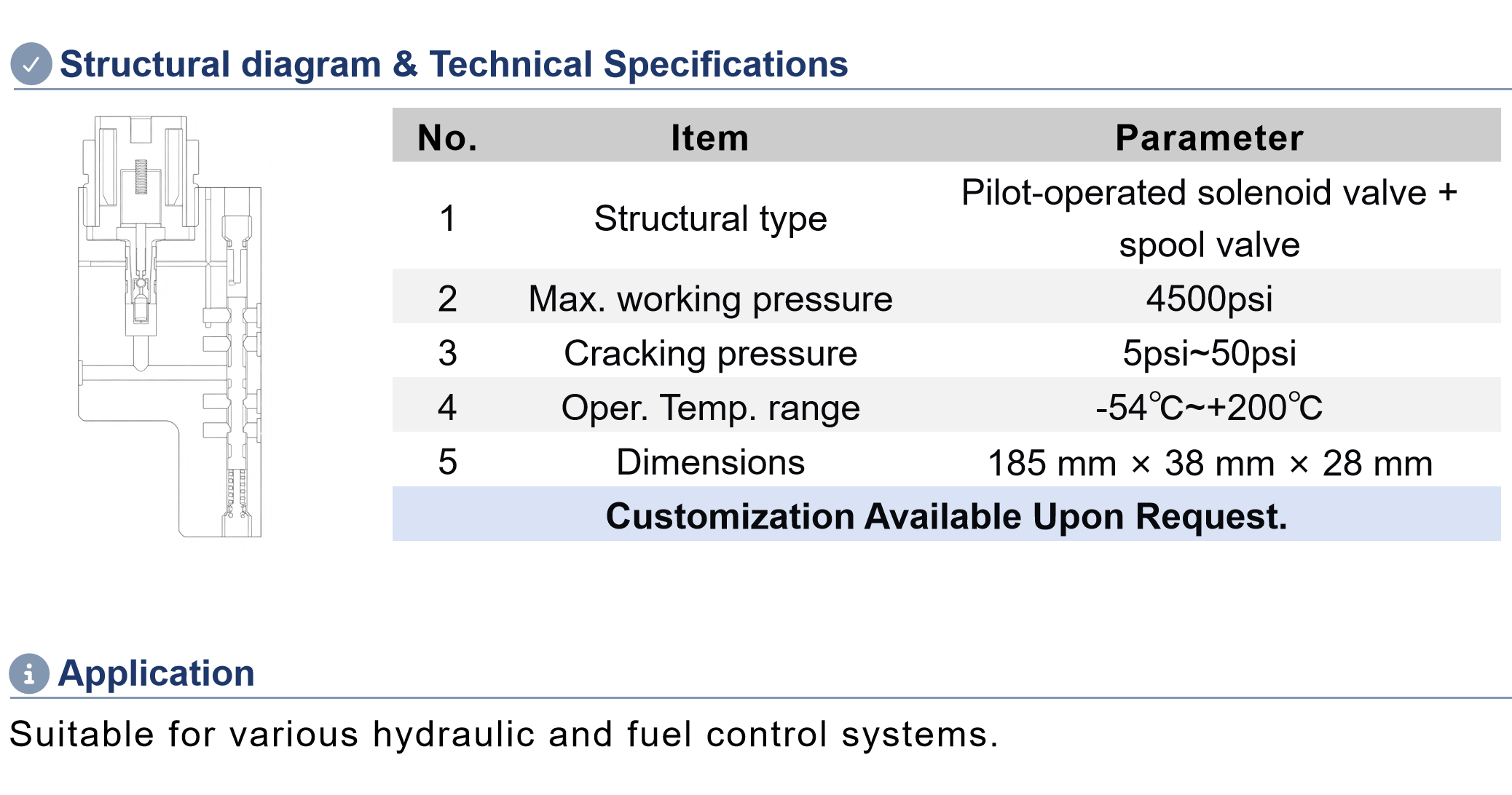
Task: Click the checkmark icon beside Structural diagram heading
Action: [31, 64]
